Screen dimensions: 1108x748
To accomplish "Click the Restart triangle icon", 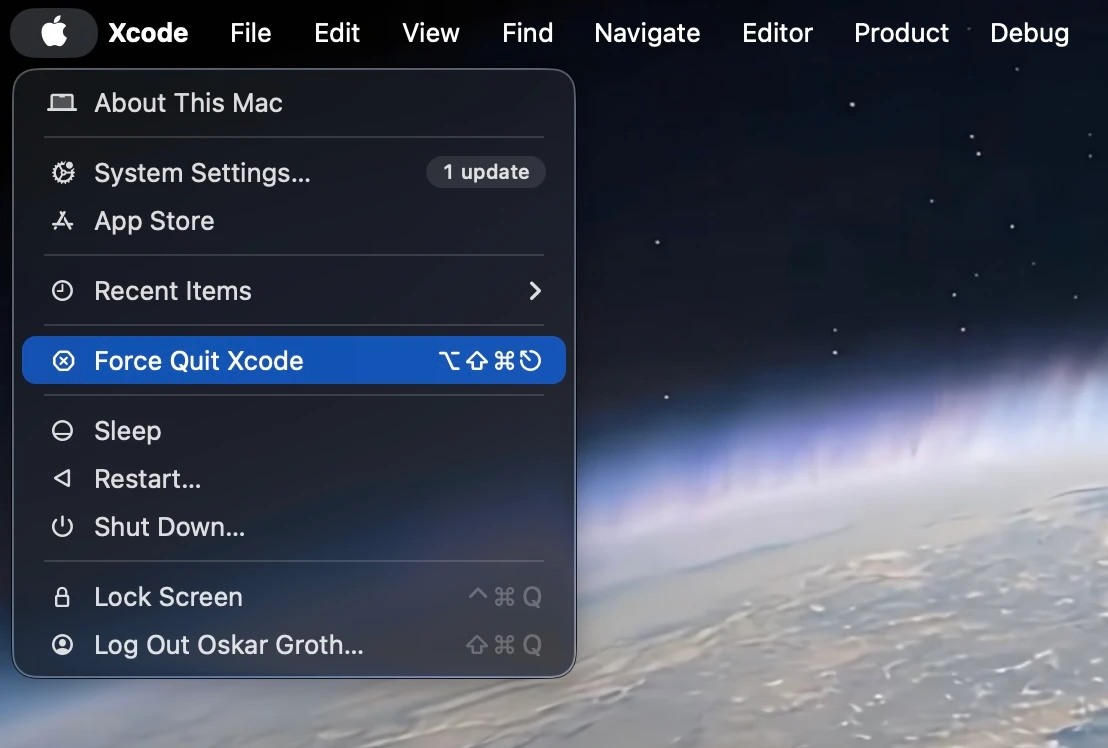I will 63,479.
